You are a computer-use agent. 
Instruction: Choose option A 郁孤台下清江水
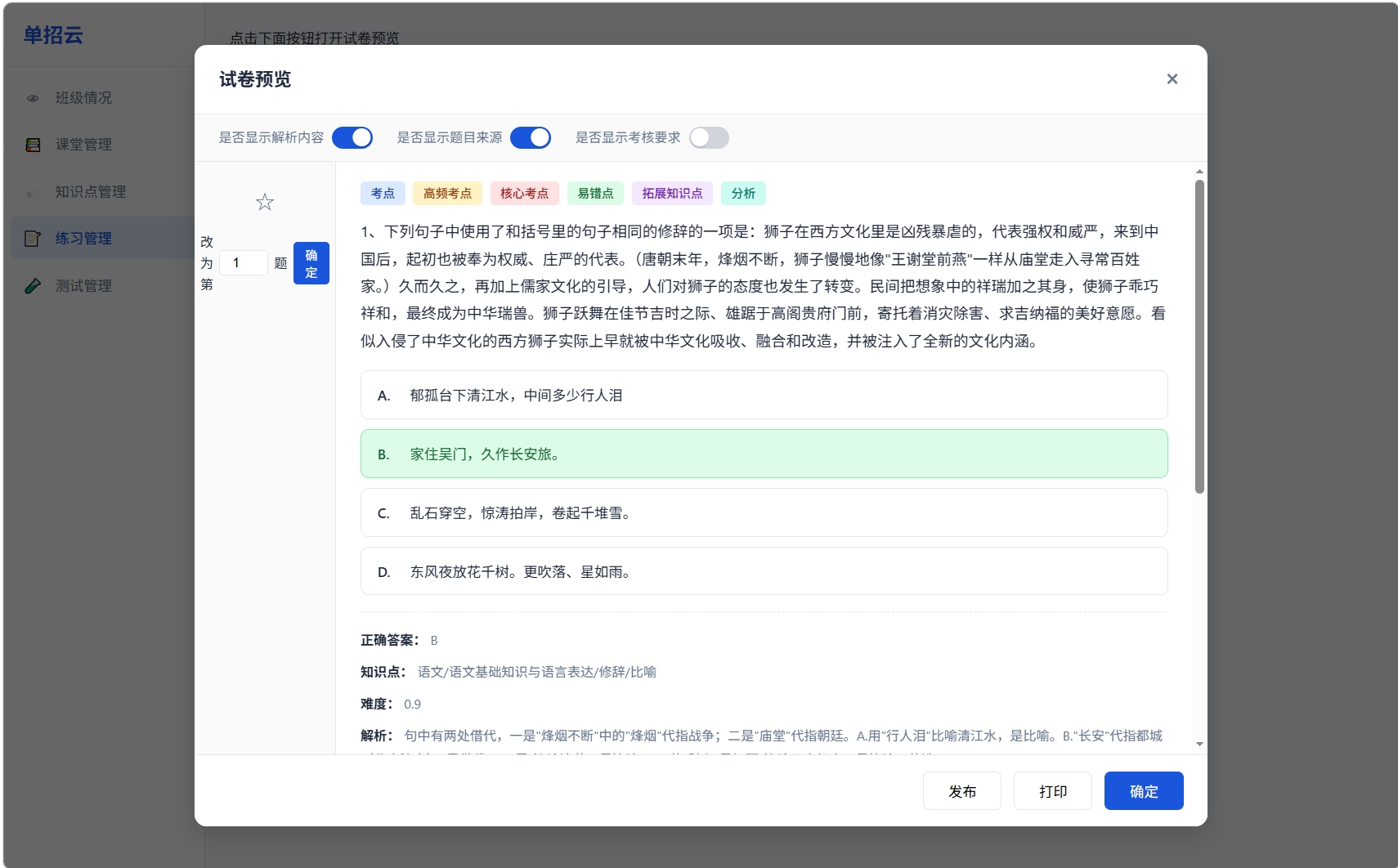click(x=764, y=396)
